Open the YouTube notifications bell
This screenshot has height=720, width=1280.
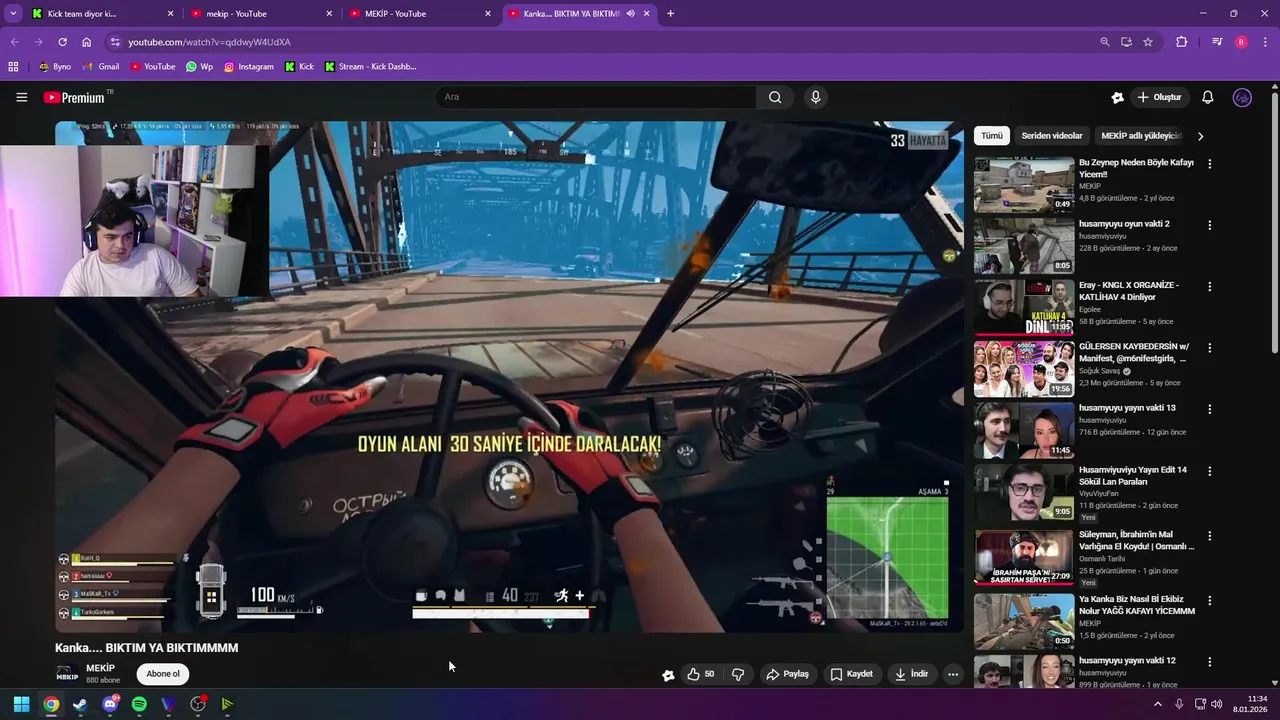point(1207,97)
